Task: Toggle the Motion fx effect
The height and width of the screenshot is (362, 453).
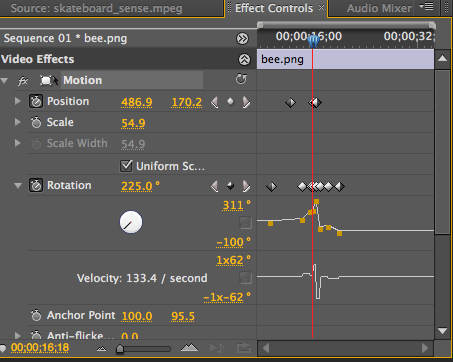Action: [x=23, y=80]
